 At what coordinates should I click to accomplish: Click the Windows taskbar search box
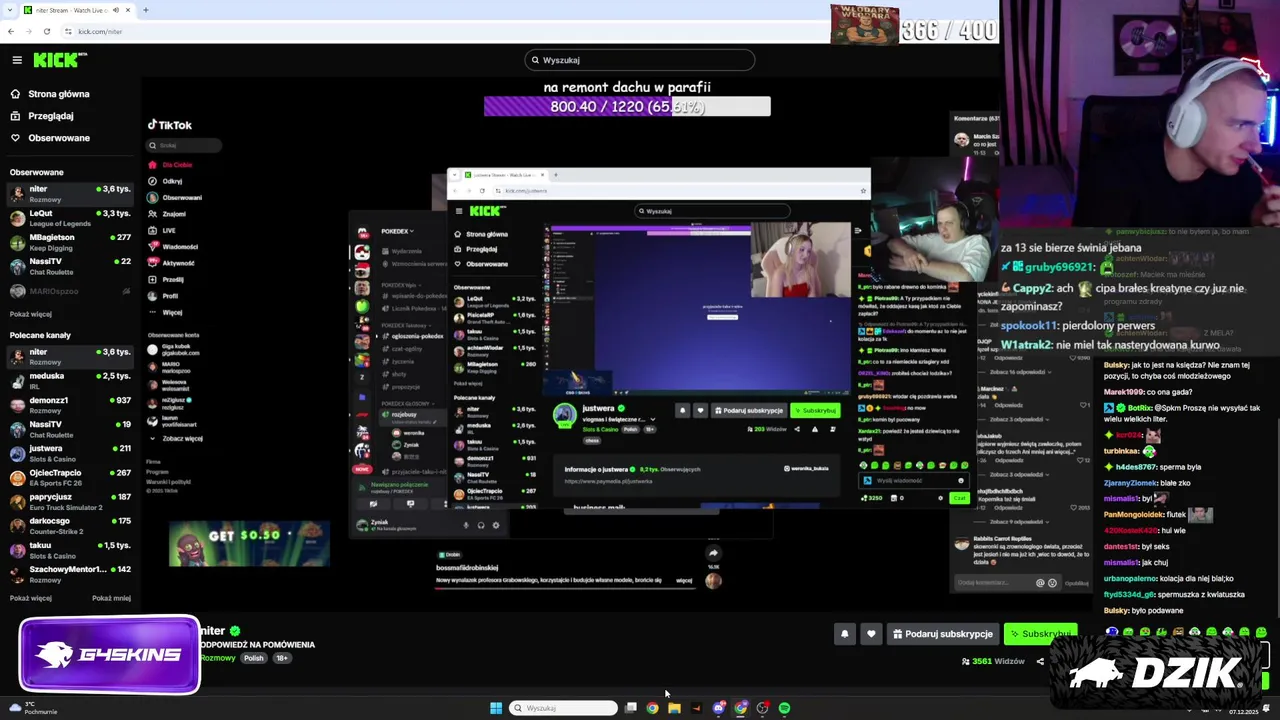563,708
